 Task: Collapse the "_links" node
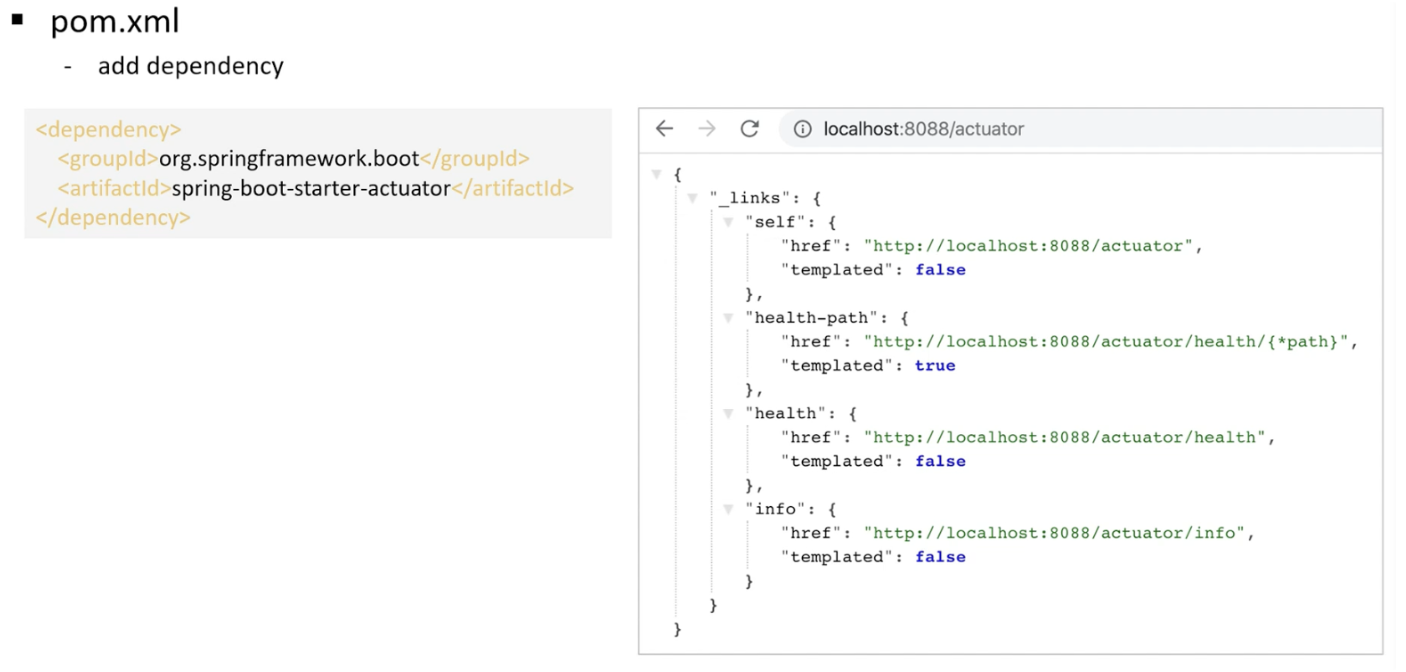(693, 198)
